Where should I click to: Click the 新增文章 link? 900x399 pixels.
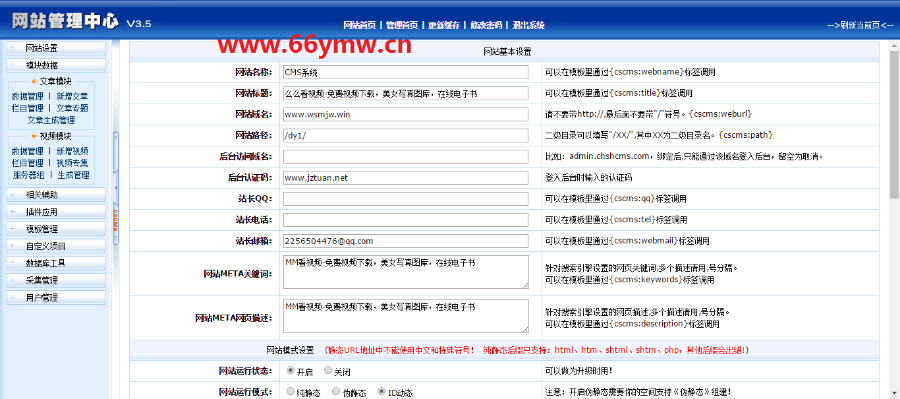(x=72, y=96)
